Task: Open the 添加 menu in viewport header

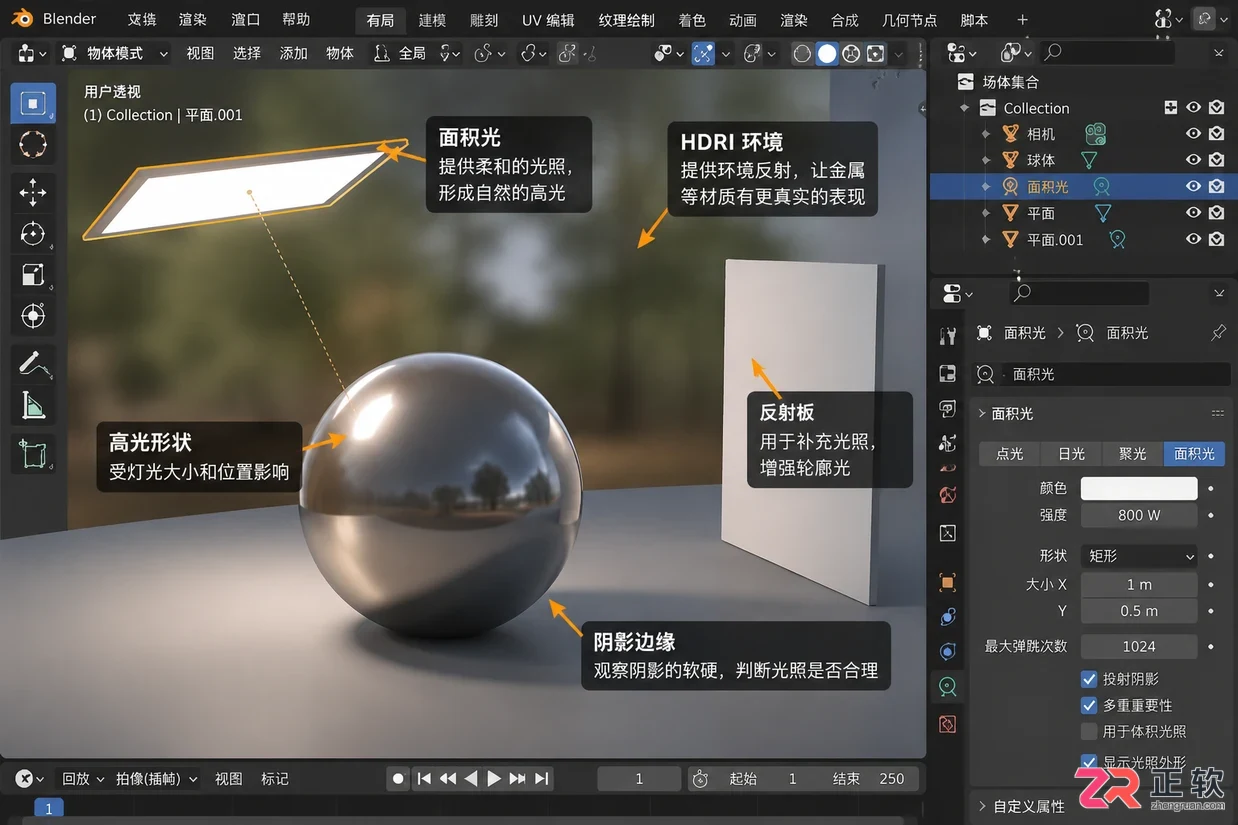Action: point(294,53)
